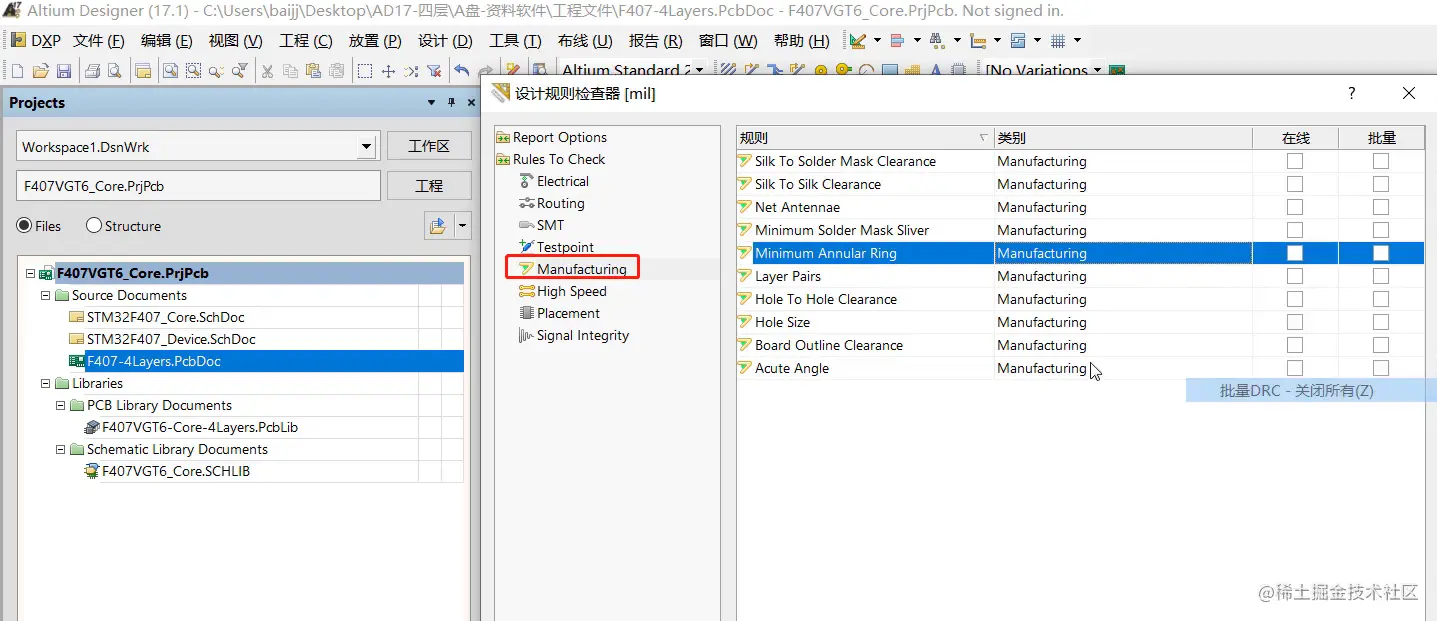This screenshot has width=1437, height=621.
Task: Open the 文件 (F) menu
Action: (x=99, y=41)
